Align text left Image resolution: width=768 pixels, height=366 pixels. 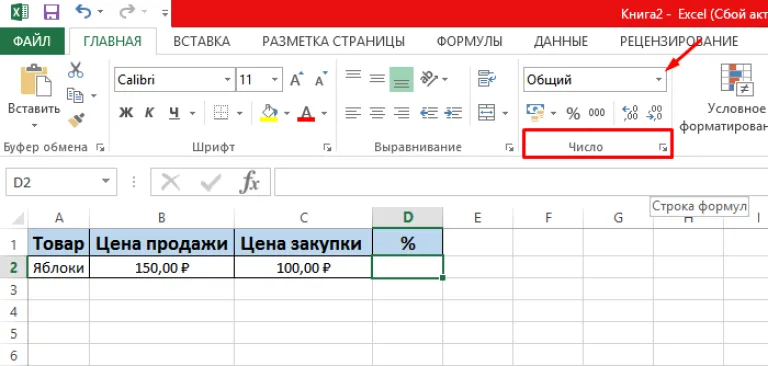coord(353,113)
